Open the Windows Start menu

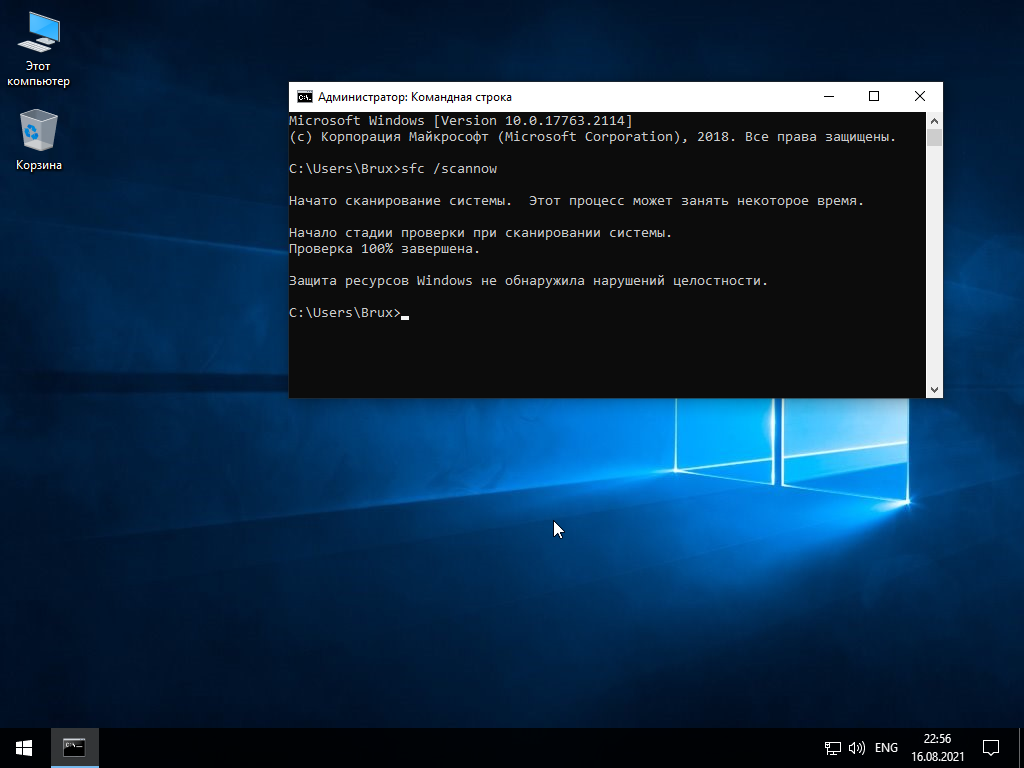24,747
